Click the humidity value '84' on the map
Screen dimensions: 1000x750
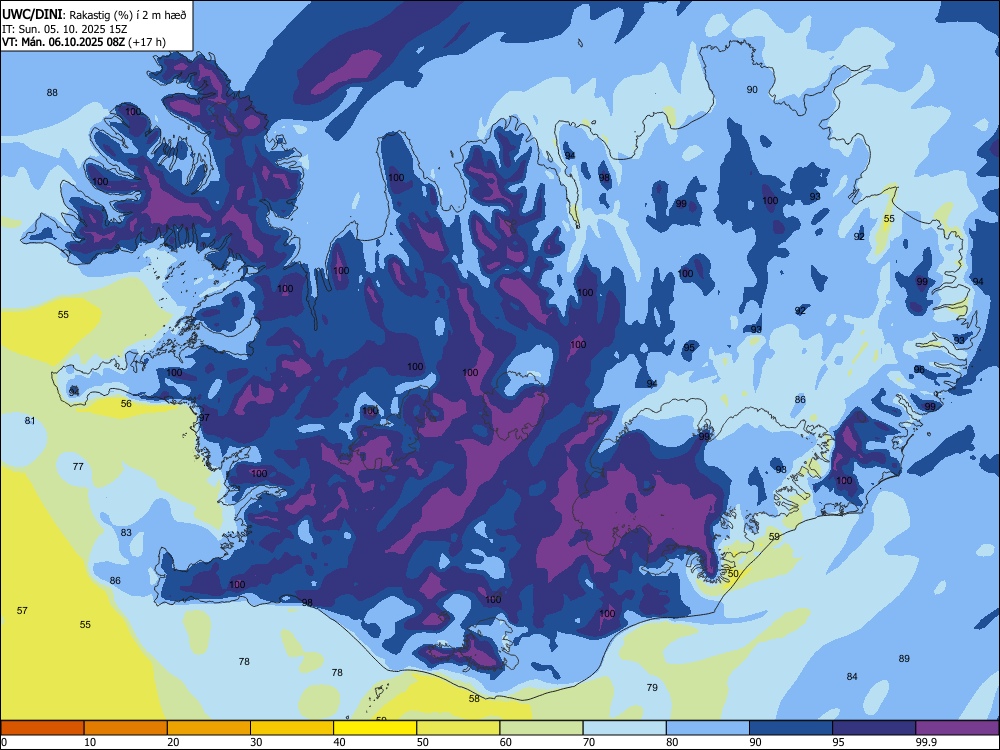coord(852,676)
